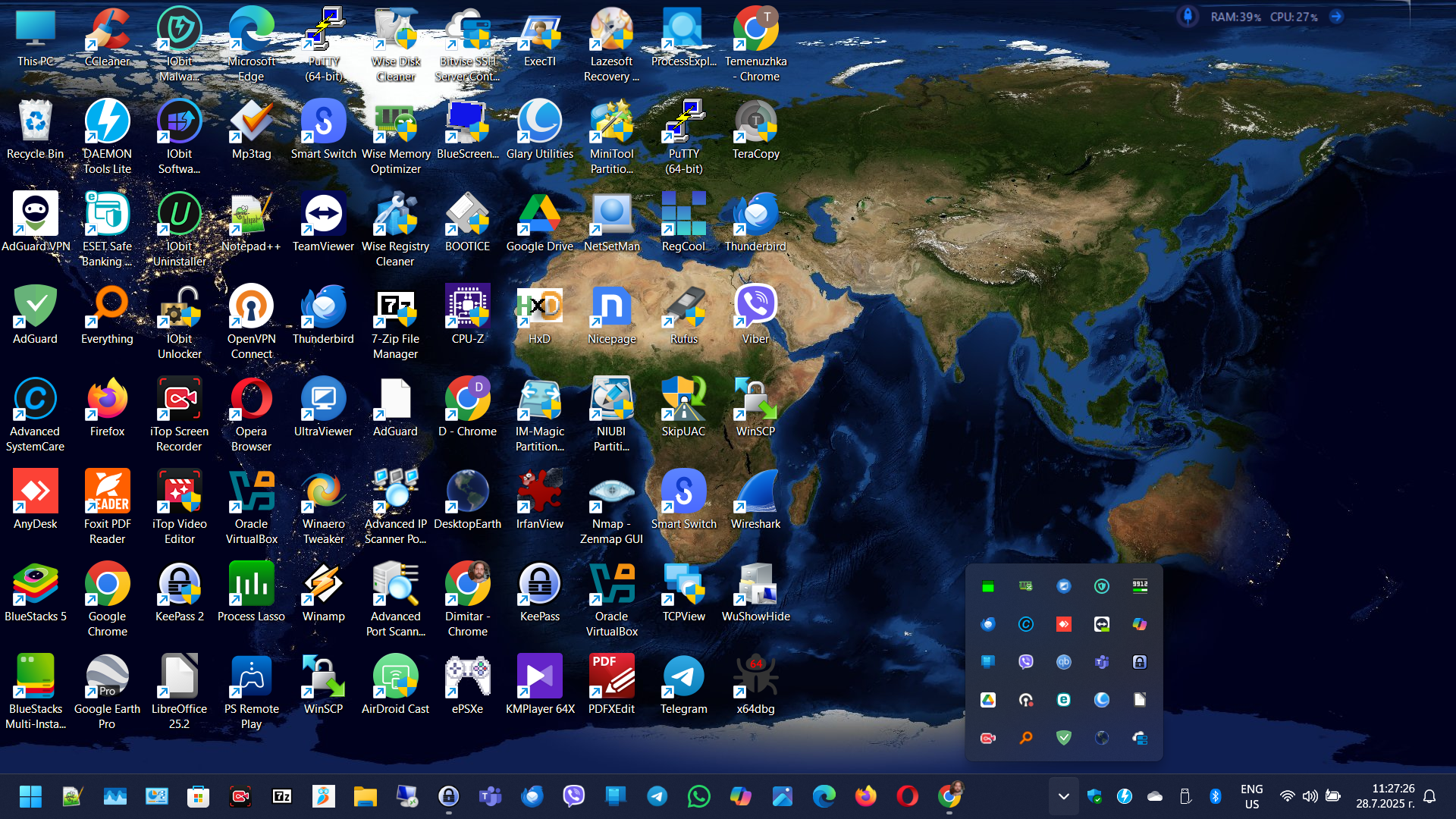Image resolution: width=1456 pixels, height=819 pixels.
Task: Select the AdGuard VPN desktop icon
Action: pos(35,223)
